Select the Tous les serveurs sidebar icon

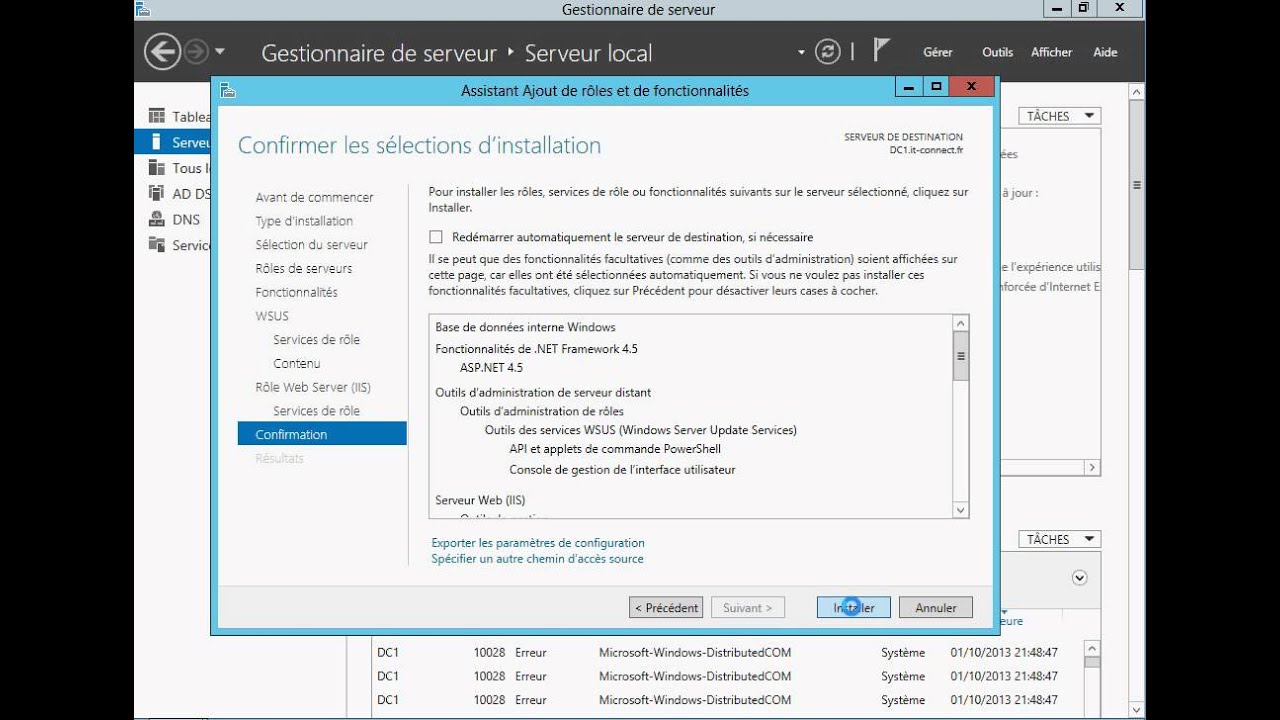click(156, 168)
